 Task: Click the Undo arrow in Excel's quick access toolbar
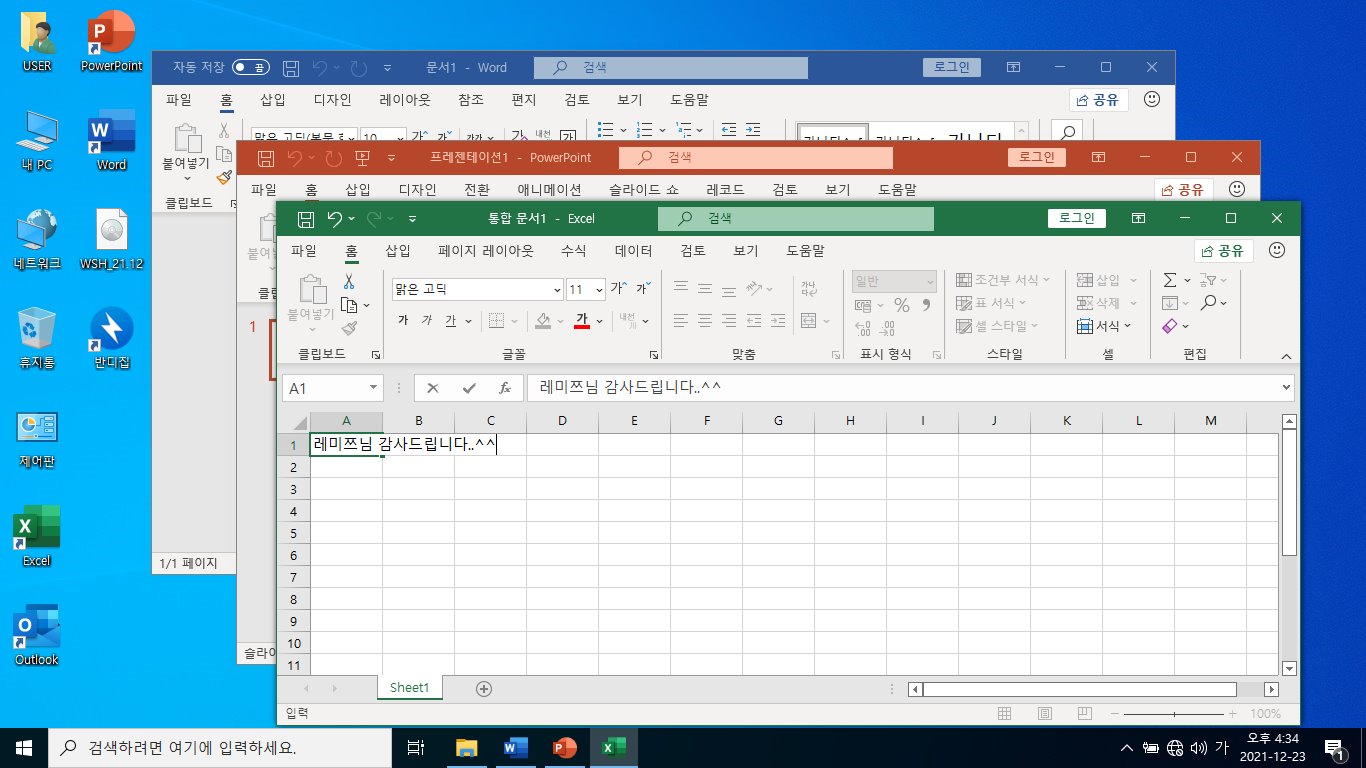click(335, 218)
